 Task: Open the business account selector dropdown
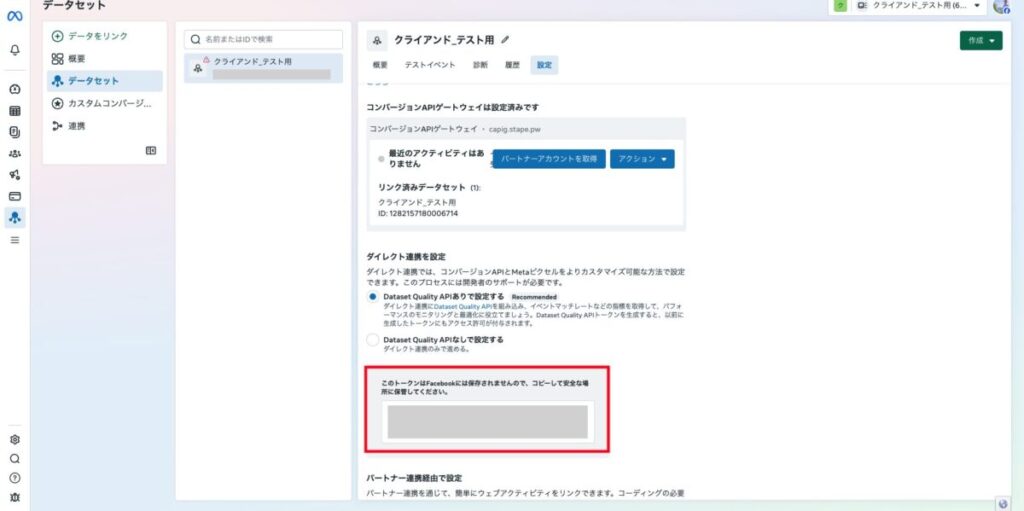coord(907,6)
